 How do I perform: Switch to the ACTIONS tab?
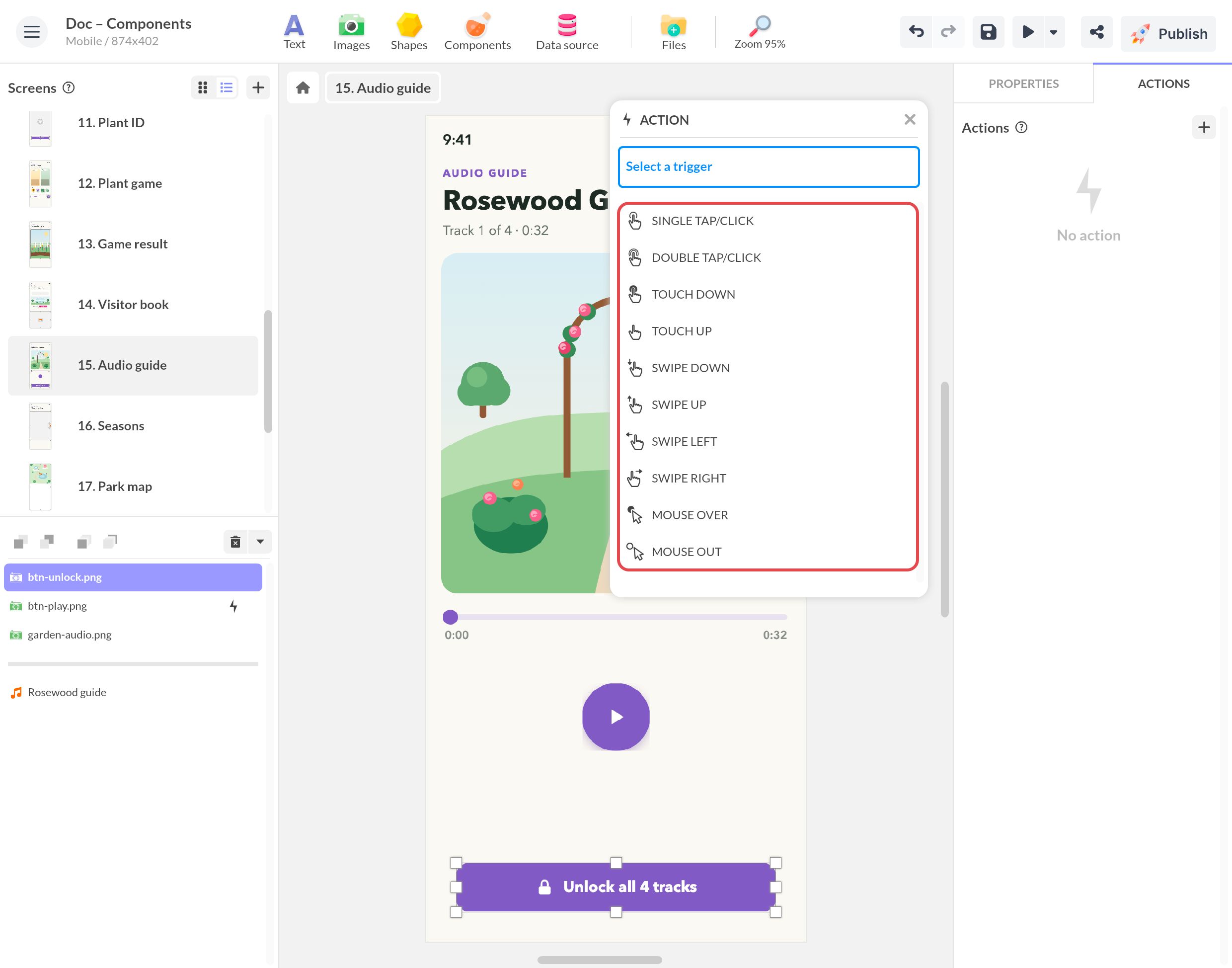(x=1163, y=84)
